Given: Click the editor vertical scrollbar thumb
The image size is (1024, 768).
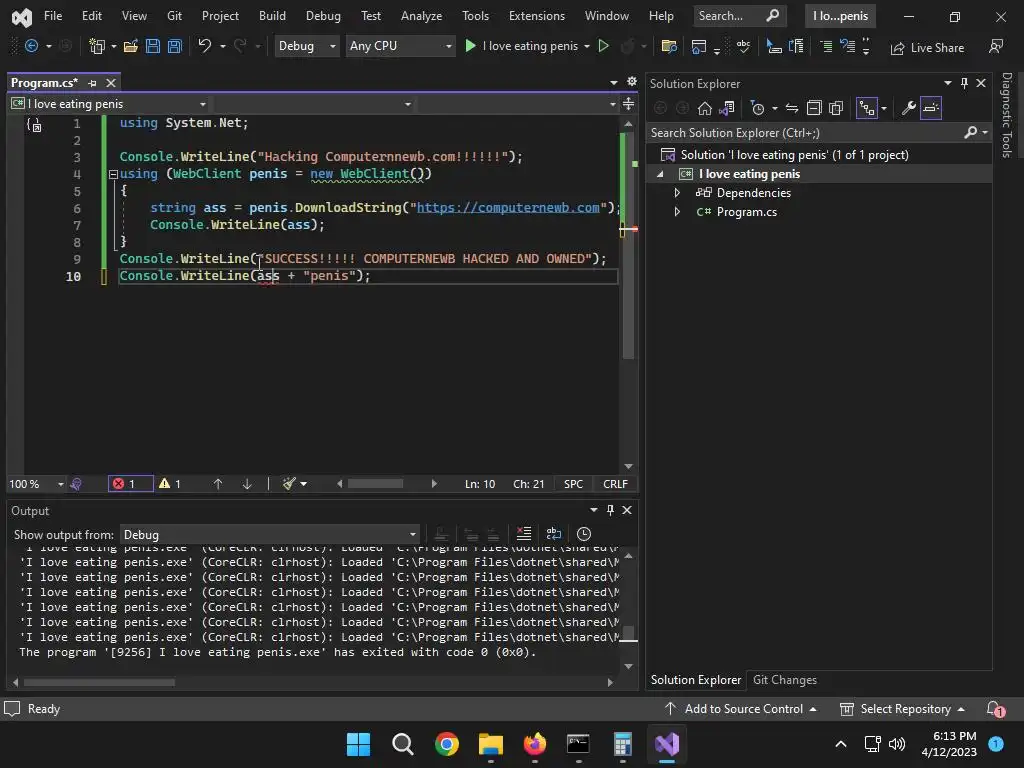Looking at the screenshot, I should (628, 245).
